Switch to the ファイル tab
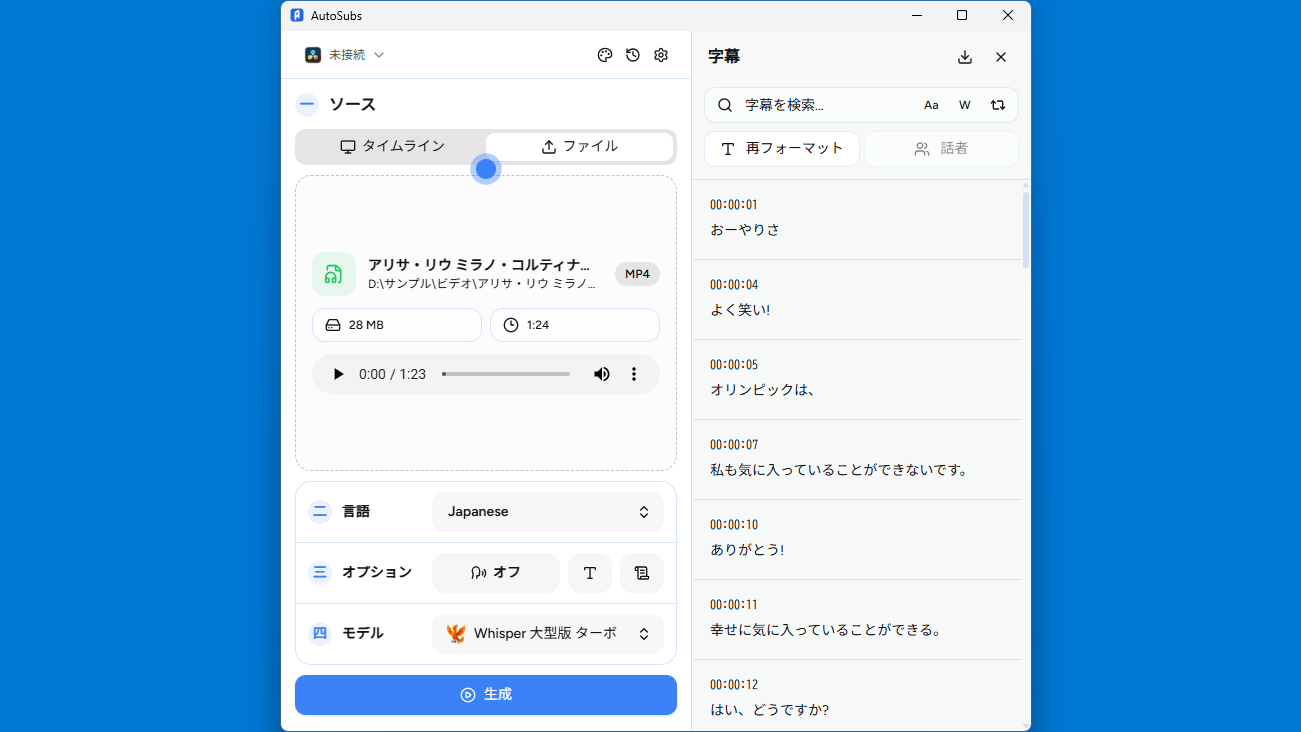 [x=580, y=146]
